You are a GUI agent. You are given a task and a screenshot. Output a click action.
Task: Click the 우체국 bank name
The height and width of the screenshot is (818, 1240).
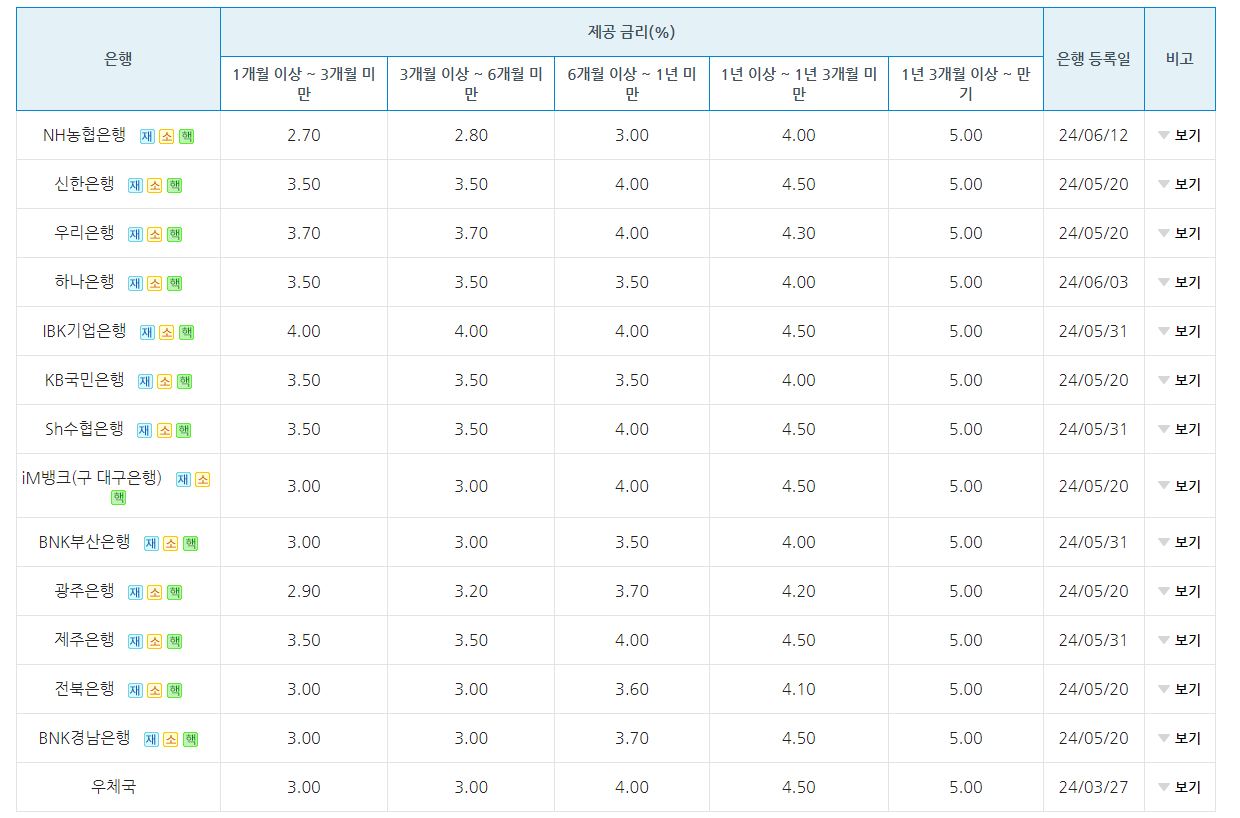113,787
